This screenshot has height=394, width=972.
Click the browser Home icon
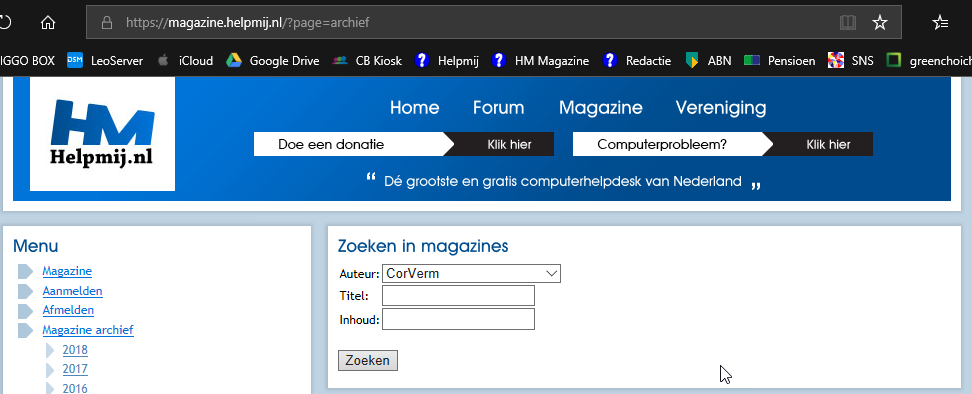pyautogui.click(x=48, y=23)
